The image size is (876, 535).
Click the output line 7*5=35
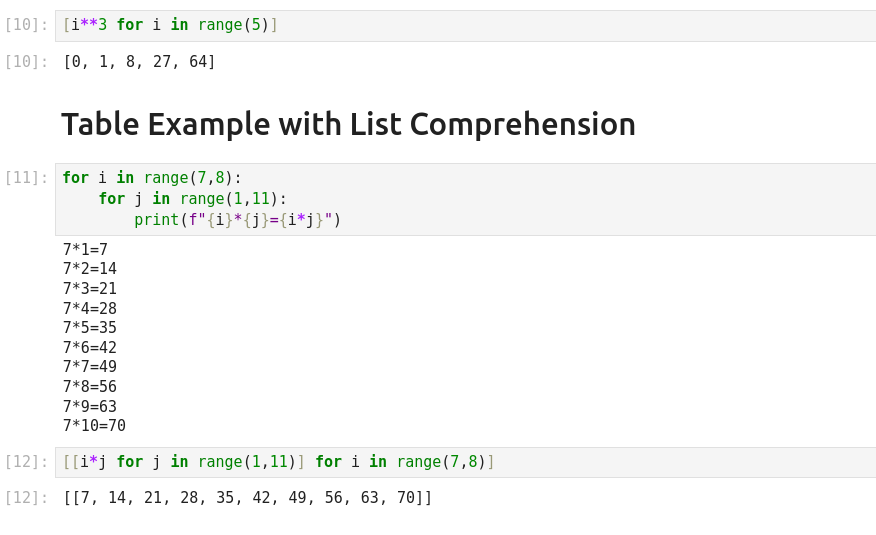[90, 328]
